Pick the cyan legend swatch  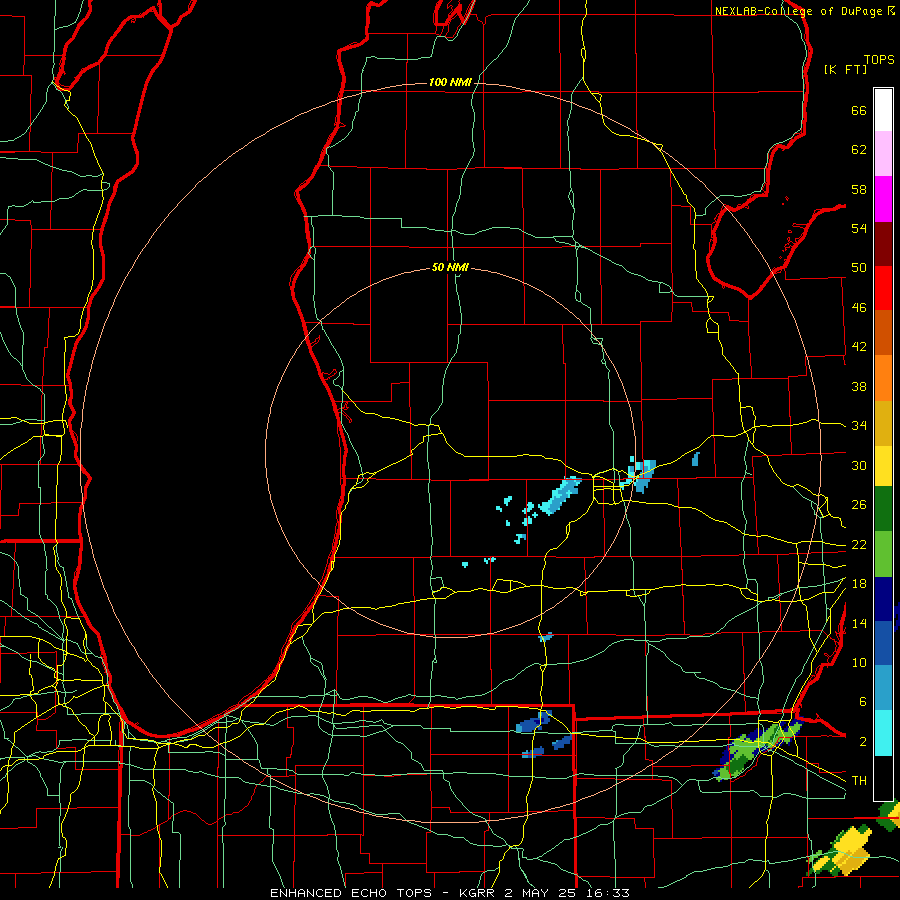pyautogui.click(x=883, y=733)
